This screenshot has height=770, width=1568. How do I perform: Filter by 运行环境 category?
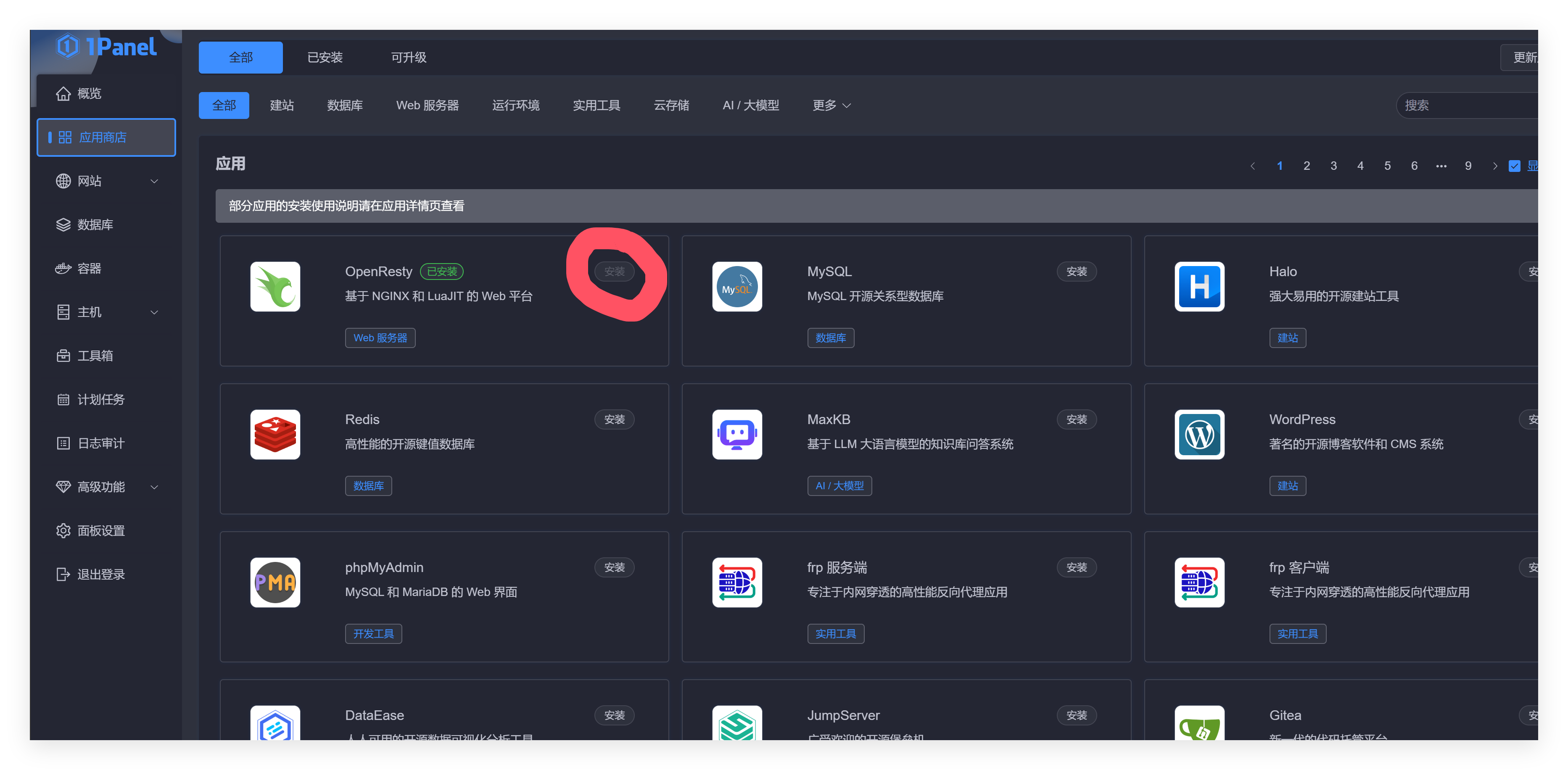[x=515, y=105]
